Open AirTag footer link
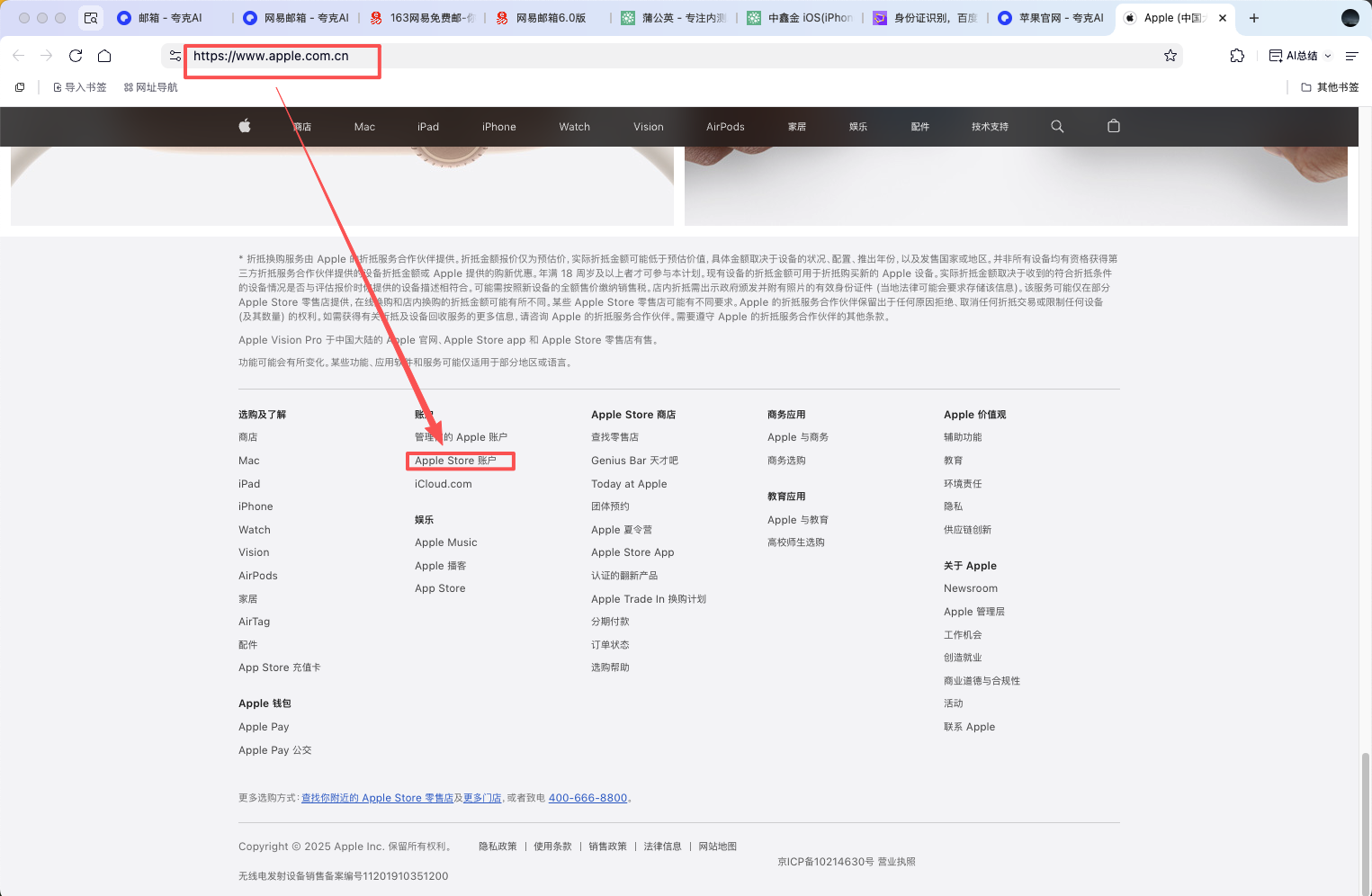1372x896 pixels. point(255,622)
